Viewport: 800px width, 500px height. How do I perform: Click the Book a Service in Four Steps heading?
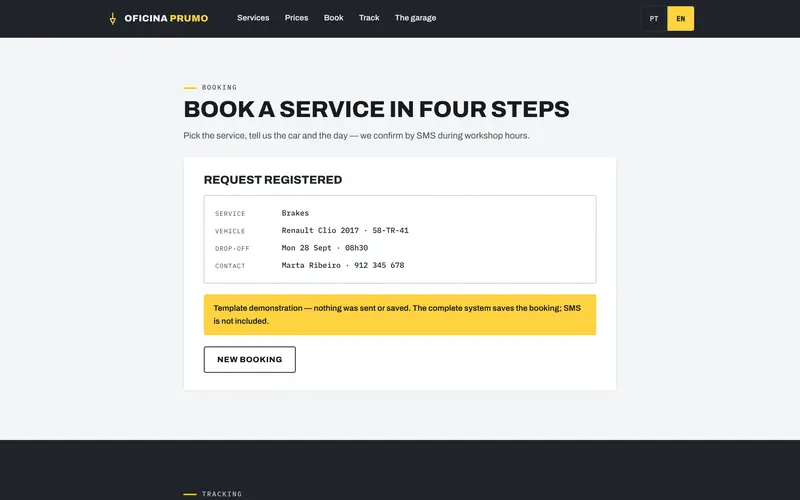[x=376, y=109]
